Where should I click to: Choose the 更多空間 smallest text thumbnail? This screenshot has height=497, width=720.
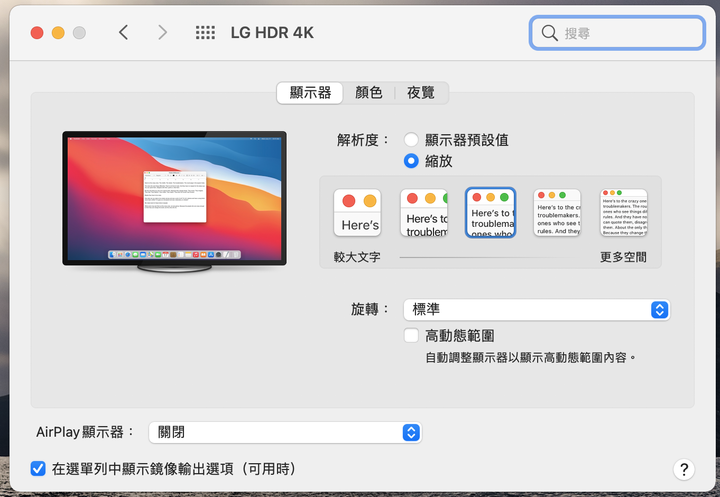pos(624,213)
